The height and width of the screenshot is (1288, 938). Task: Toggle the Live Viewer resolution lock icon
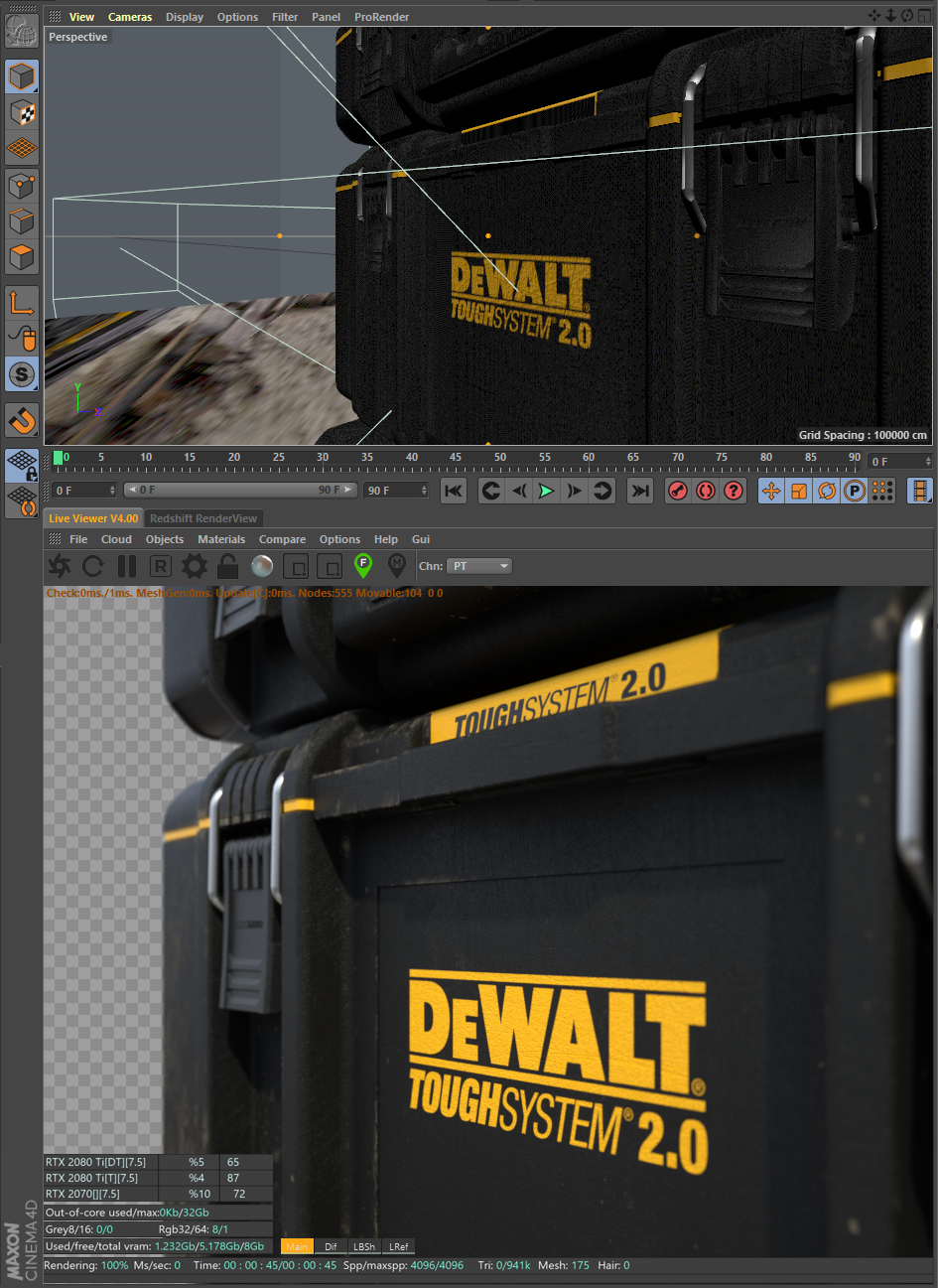tap(228, 566)
